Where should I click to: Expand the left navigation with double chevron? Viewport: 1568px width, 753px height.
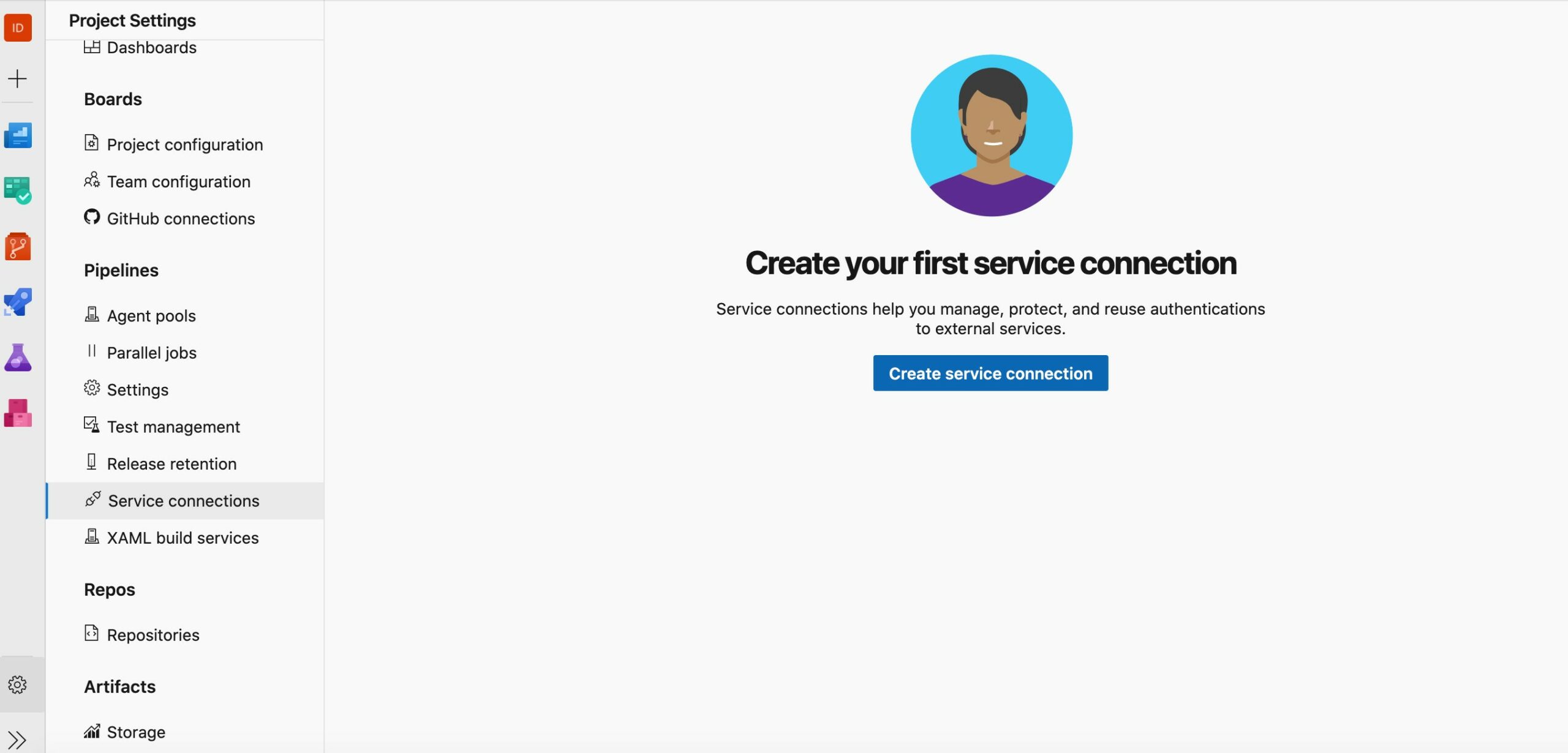pos(17,740)
